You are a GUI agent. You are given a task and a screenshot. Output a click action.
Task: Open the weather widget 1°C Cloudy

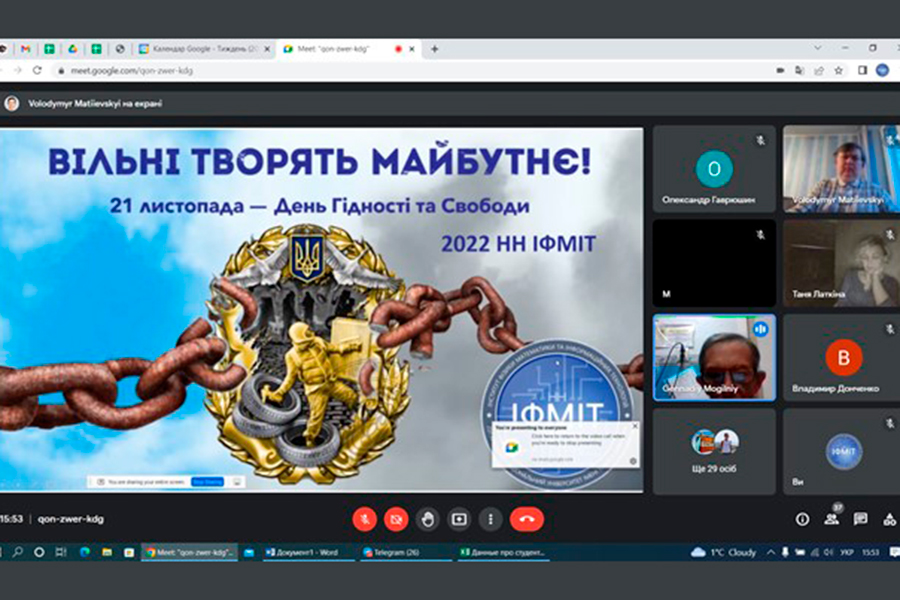(x=724, y=552)
